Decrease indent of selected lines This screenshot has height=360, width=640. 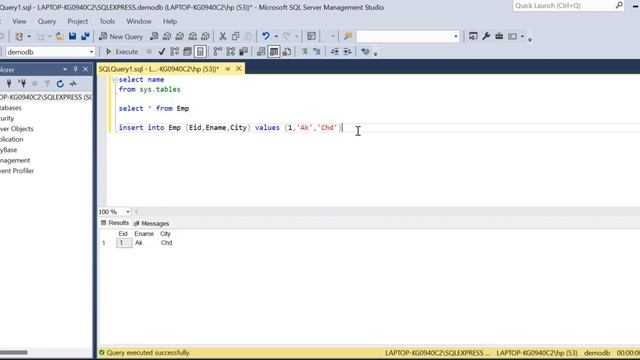334,51
